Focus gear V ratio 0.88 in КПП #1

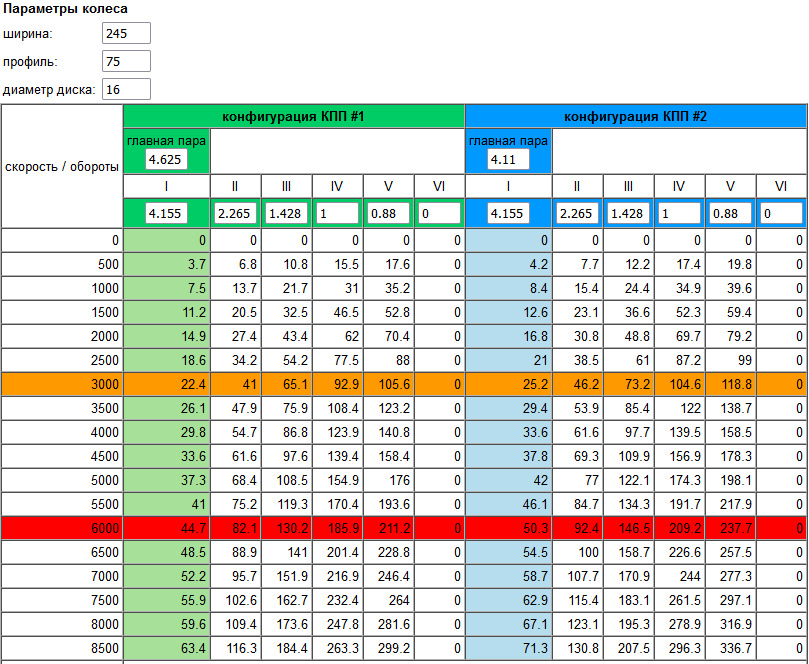pos(389,213)
